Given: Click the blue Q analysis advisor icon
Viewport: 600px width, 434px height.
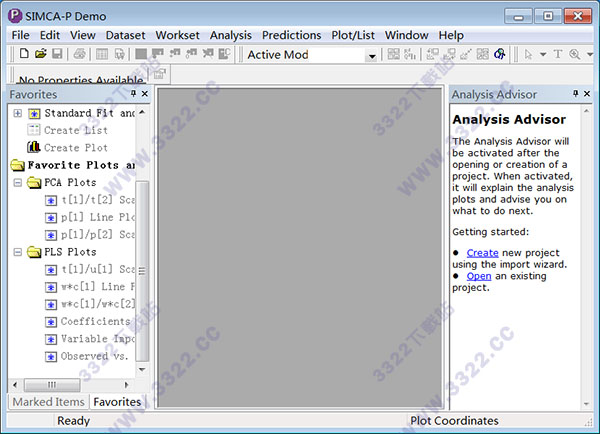Looking at the screenshot, I should pos(499,54).
